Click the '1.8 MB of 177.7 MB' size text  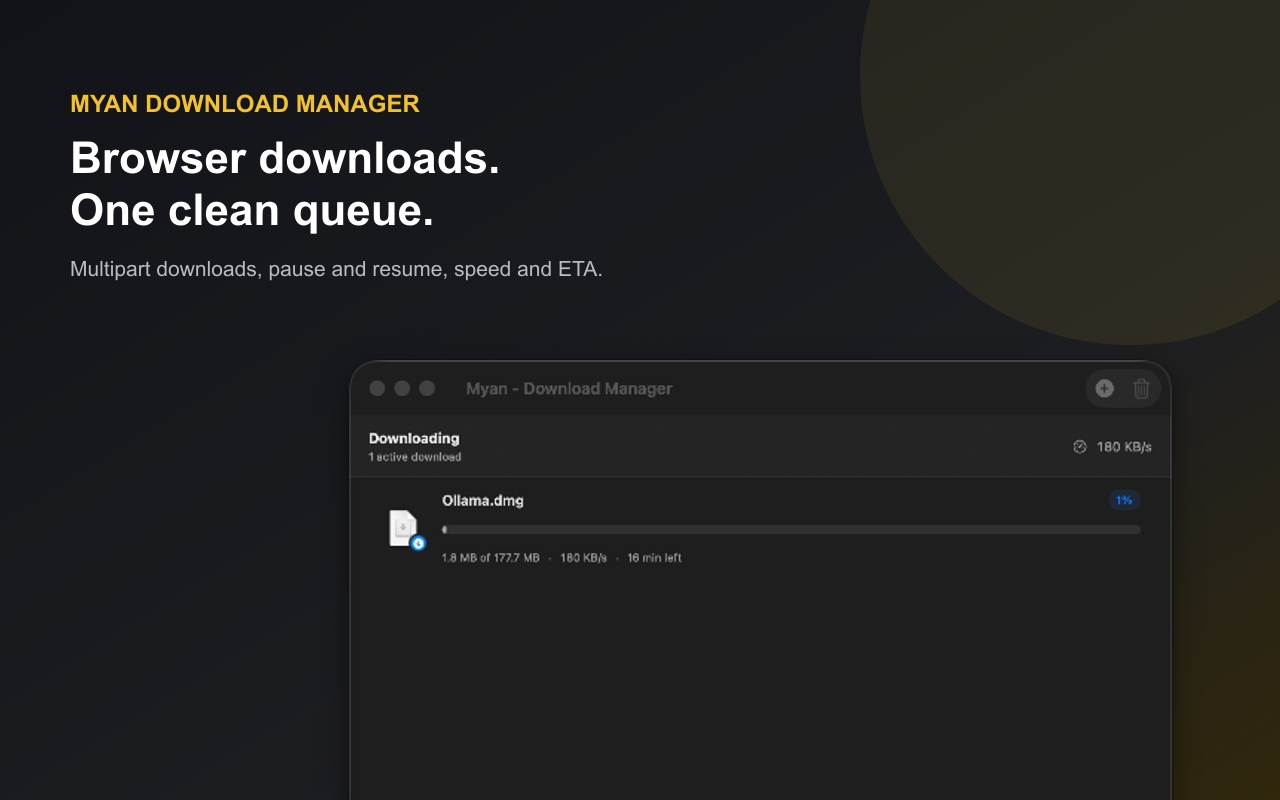[491, 558]
